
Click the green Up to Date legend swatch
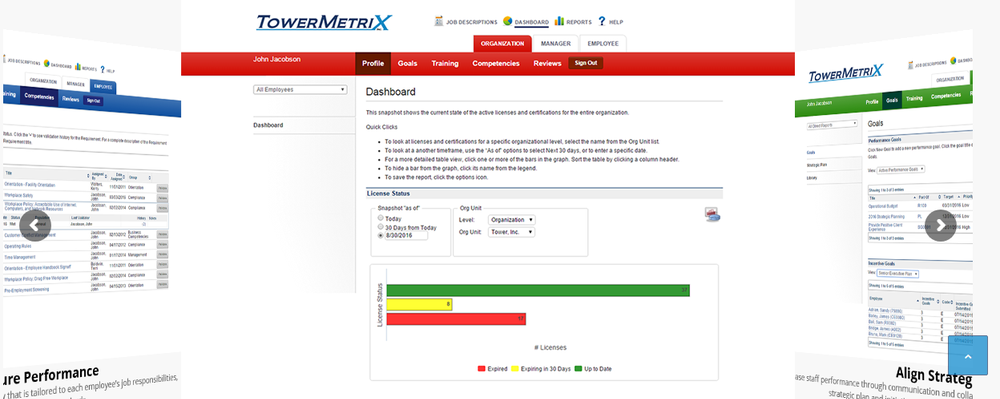click(x=578, y=369)
